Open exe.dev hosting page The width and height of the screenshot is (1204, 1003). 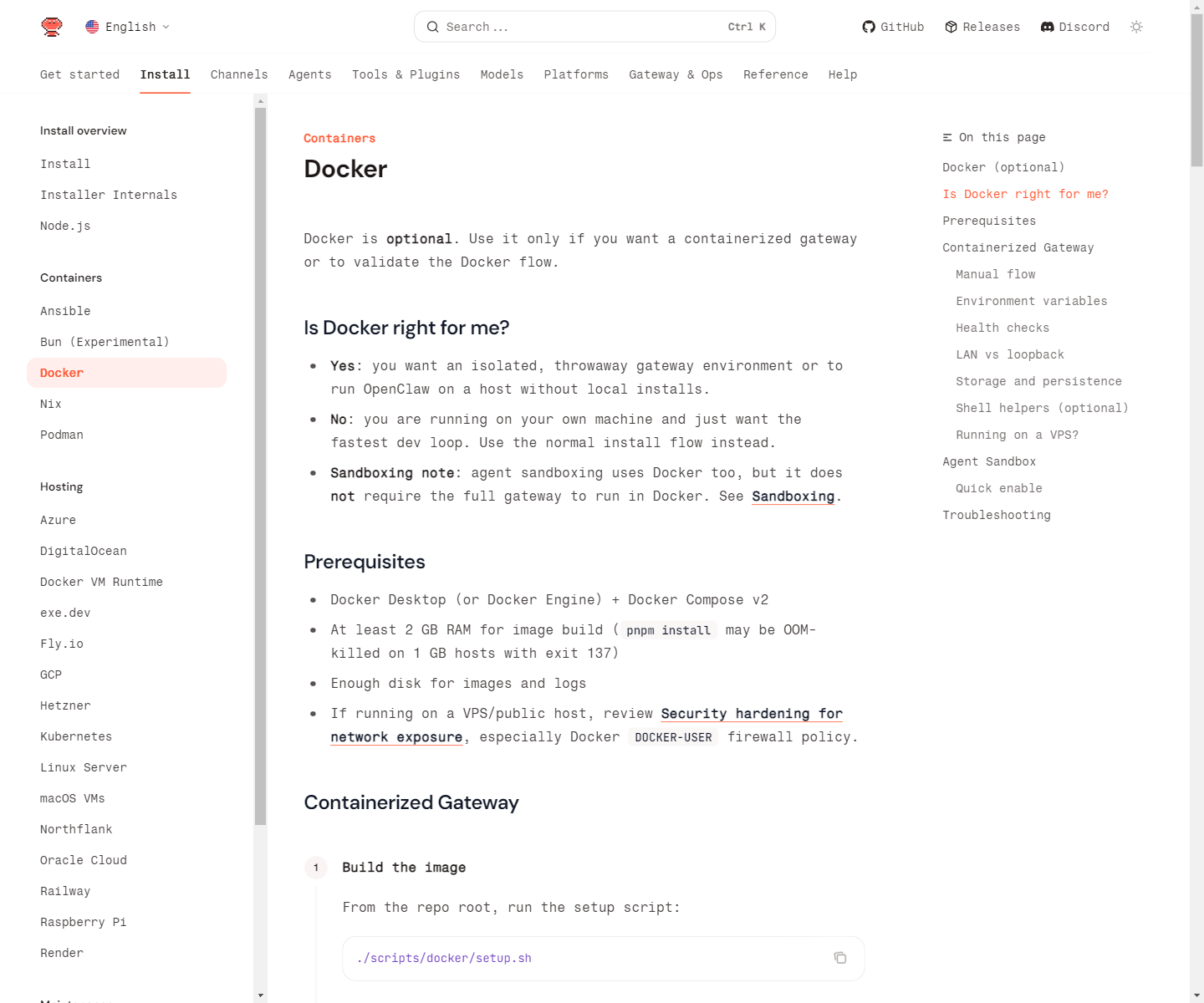tap(126, 613)
